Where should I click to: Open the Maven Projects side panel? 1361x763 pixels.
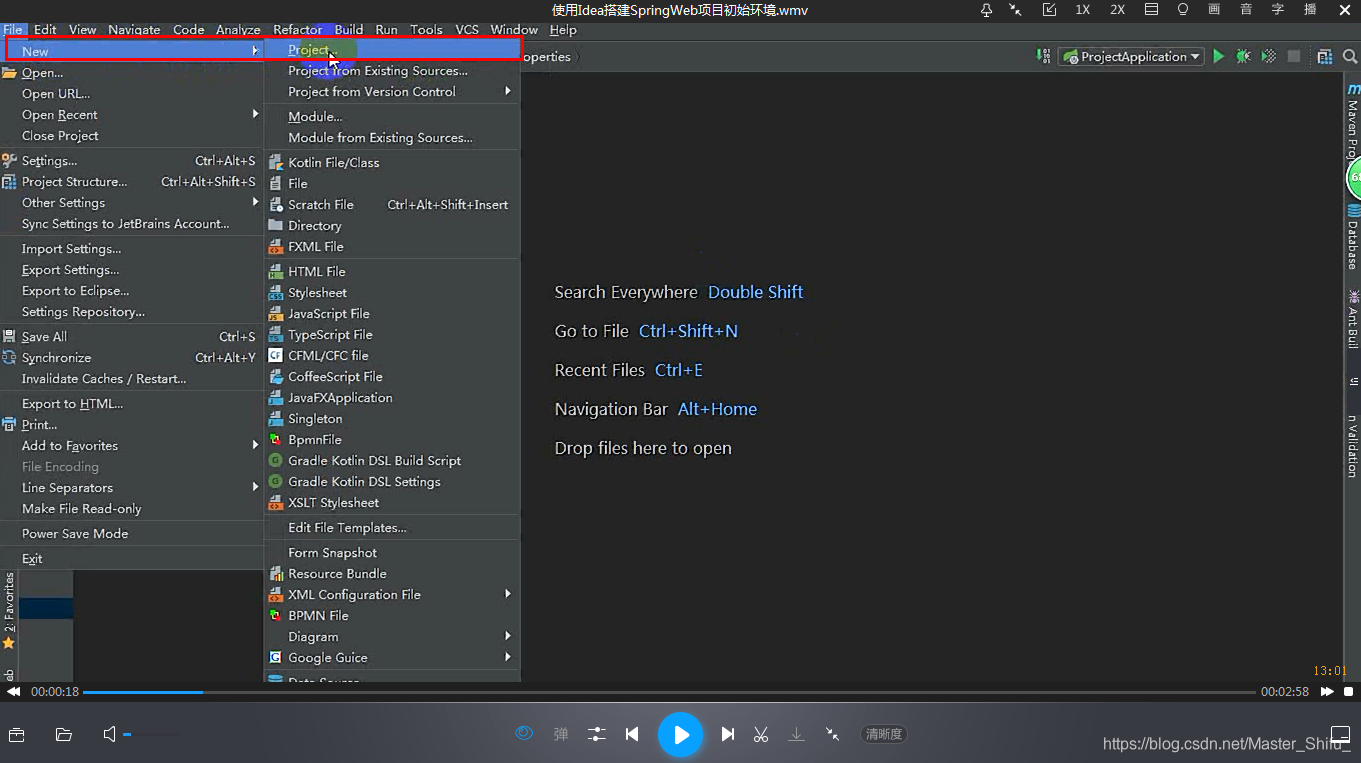[x=1352, y=122]
